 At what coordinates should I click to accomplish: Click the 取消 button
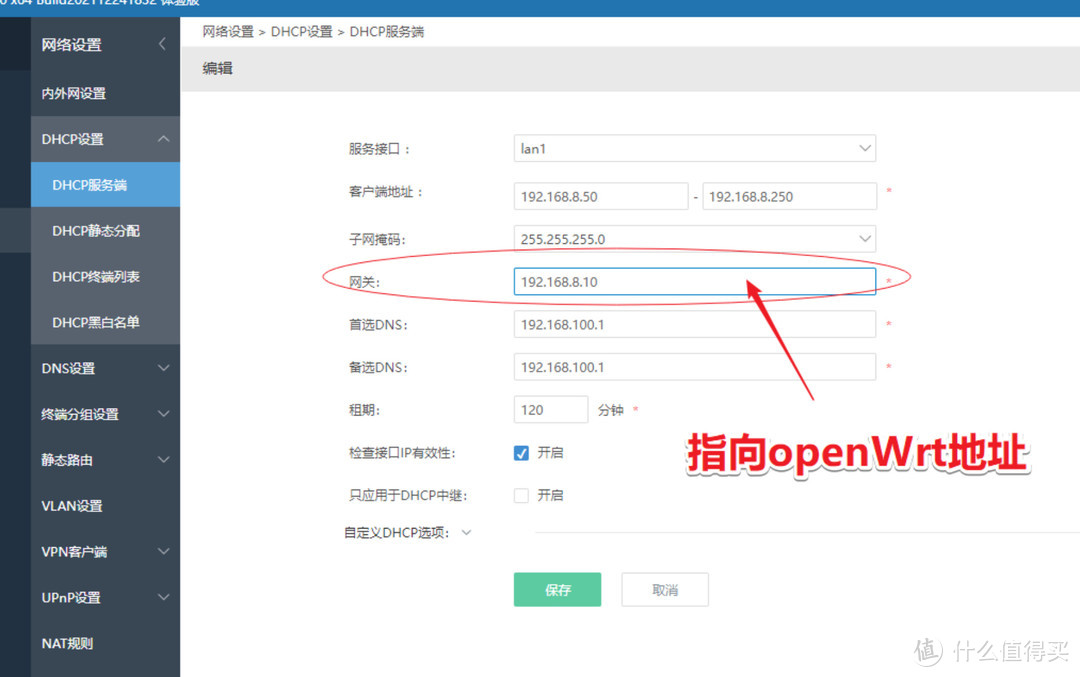tap(664, 589)
